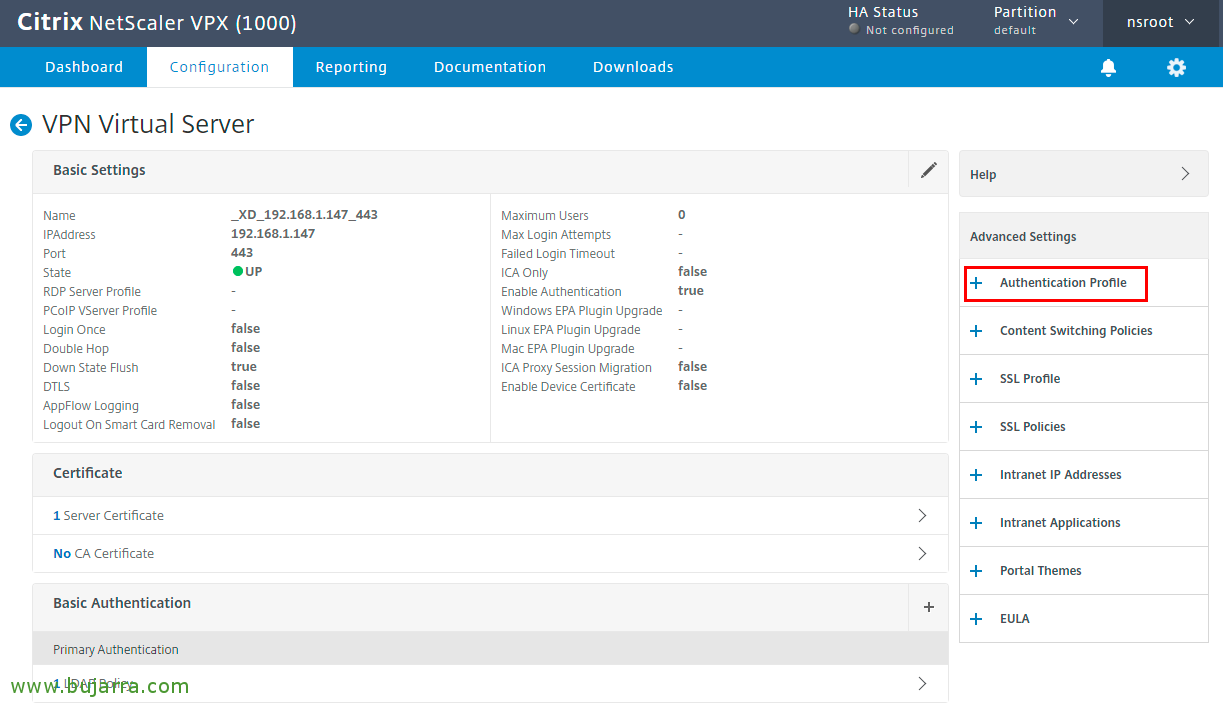Click the RDP Server Profile label
The width and height of the screenshot is (1223, 708).
[x=92, y=292]
